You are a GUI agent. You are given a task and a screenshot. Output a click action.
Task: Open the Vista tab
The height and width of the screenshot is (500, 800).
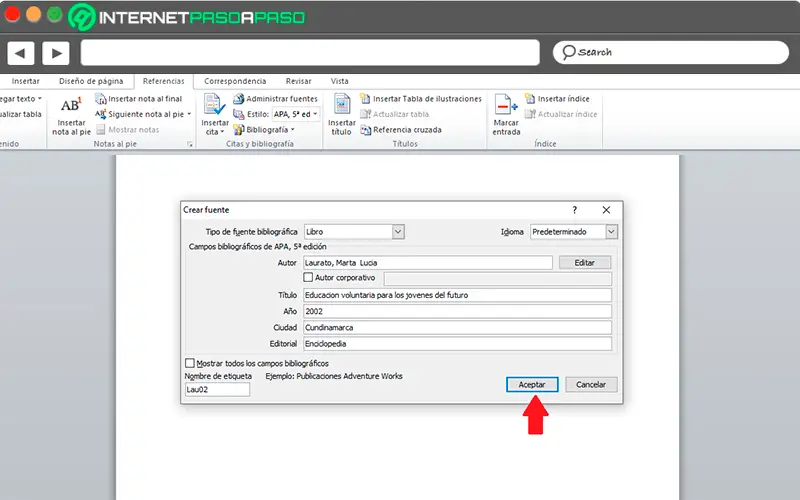point(339,81)
